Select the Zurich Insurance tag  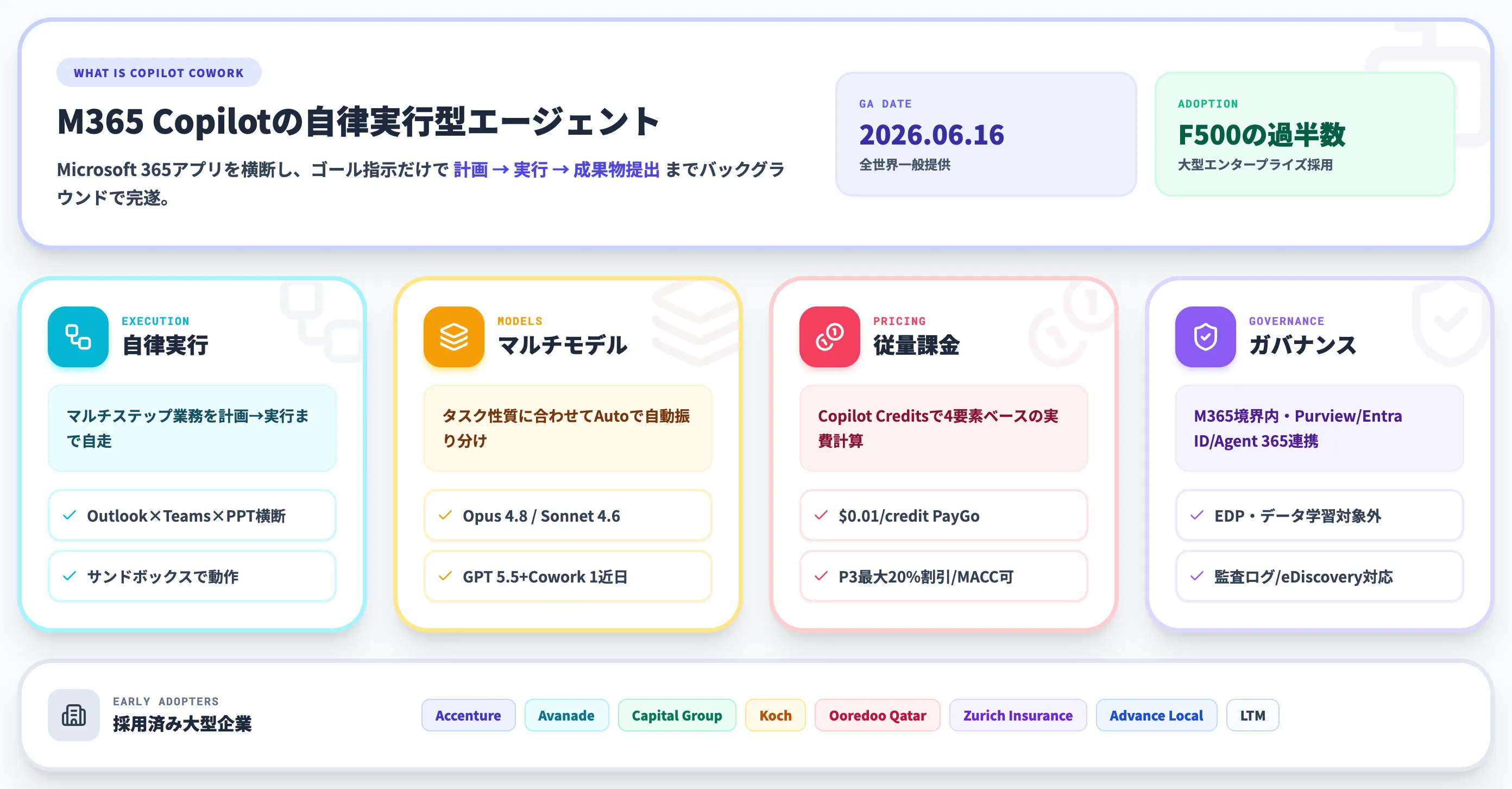click(x=1018, y=715)
